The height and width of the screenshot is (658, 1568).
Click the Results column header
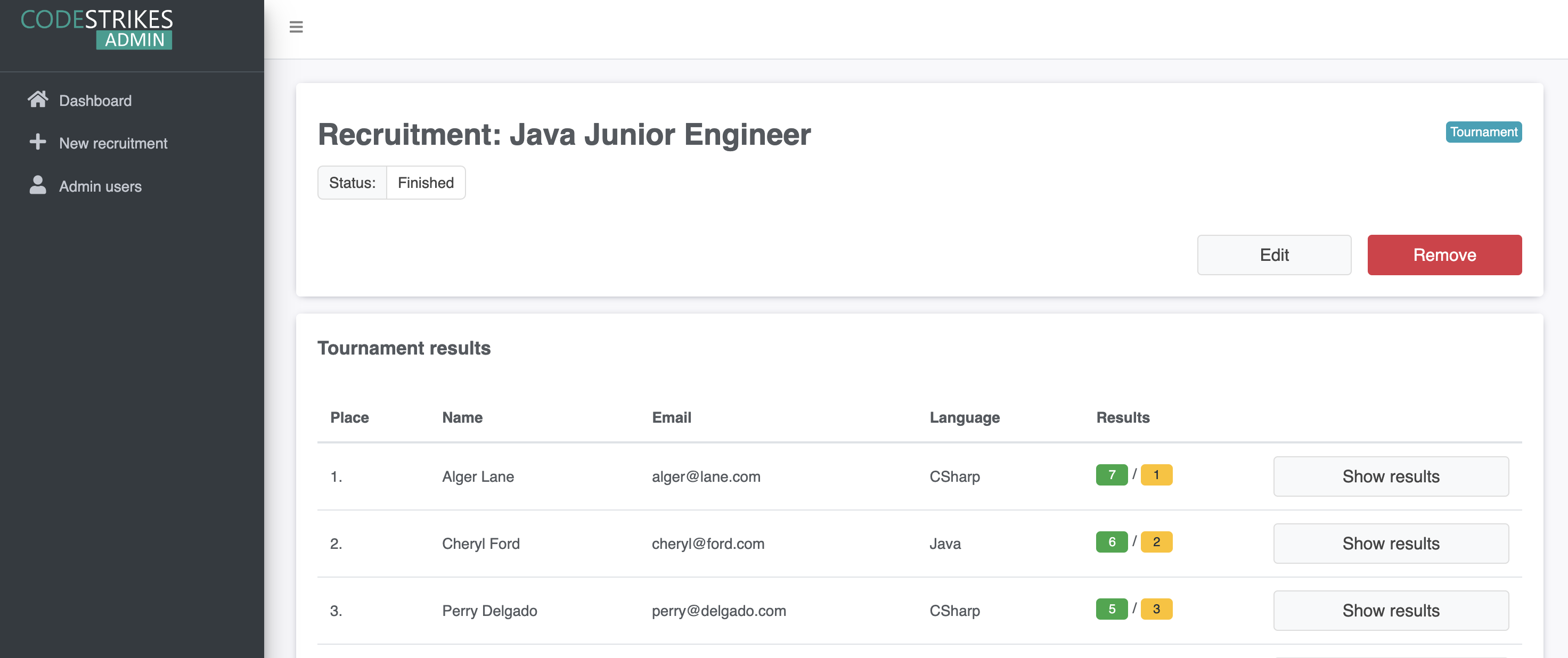pyautogui.click(x=1122, y=417)
